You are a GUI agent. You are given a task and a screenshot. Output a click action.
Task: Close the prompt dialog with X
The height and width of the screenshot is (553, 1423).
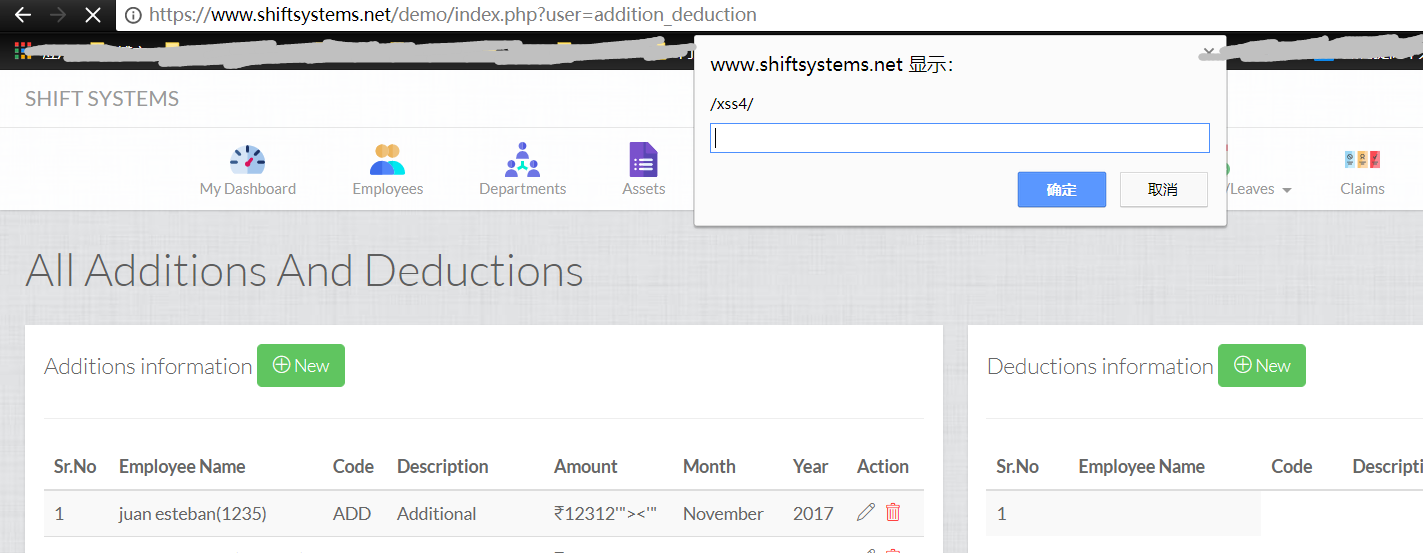pos(1209,51)
